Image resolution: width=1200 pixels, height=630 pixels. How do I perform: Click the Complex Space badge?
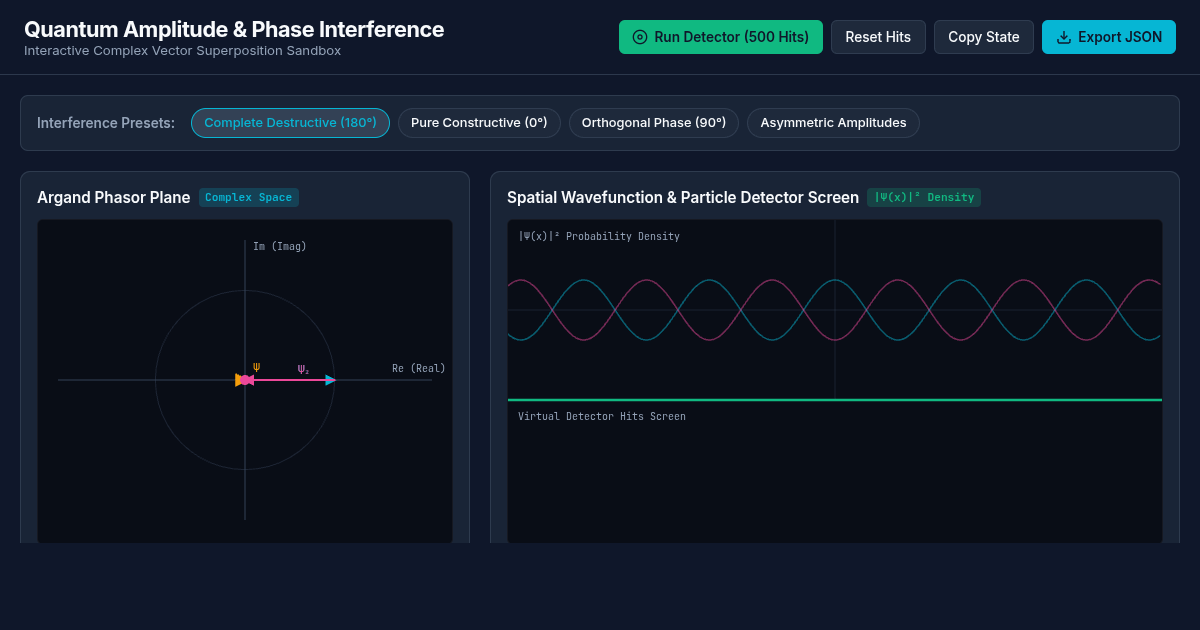[249, 198]
